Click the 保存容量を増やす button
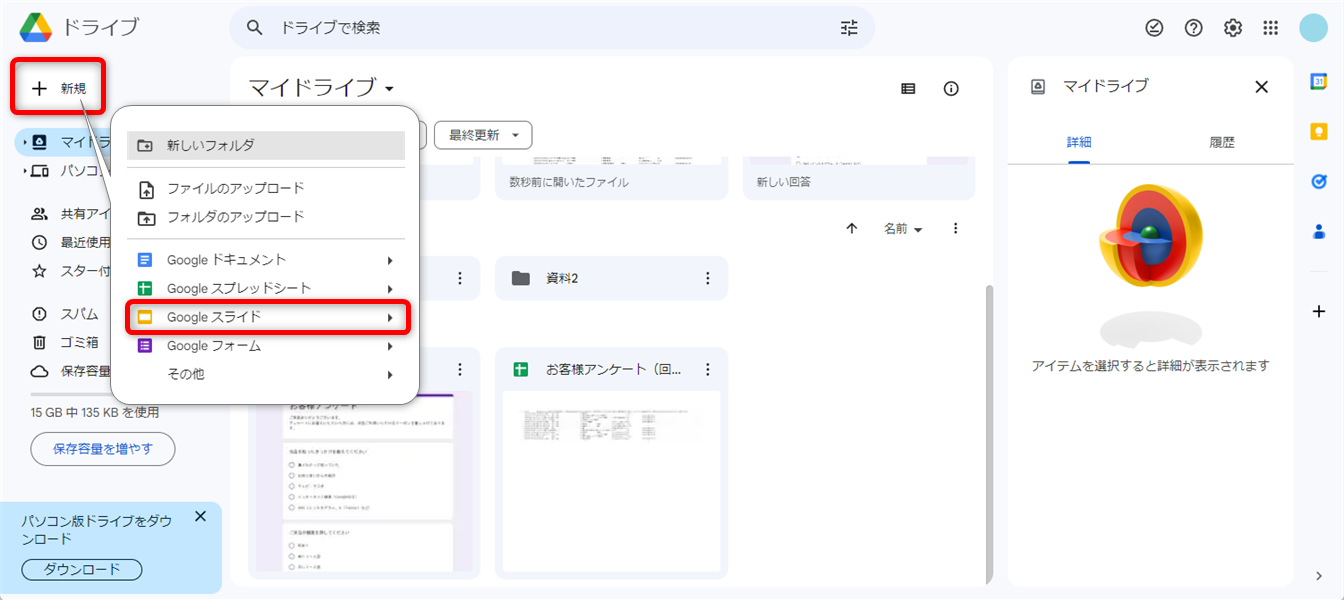This screenshot has width=1344, height=600. [x=103, y=449]
